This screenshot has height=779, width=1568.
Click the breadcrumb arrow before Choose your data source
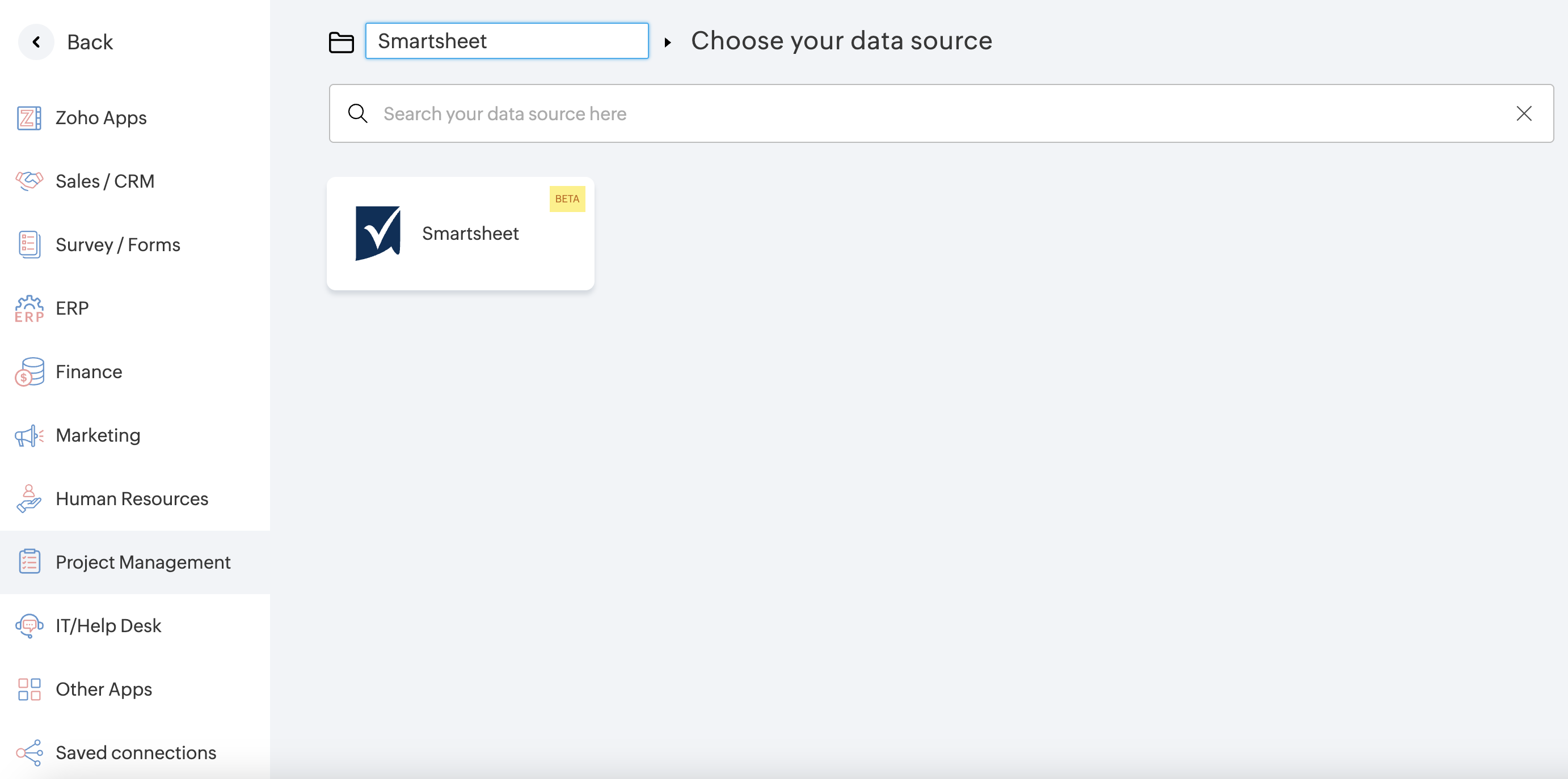coord(668,42)
